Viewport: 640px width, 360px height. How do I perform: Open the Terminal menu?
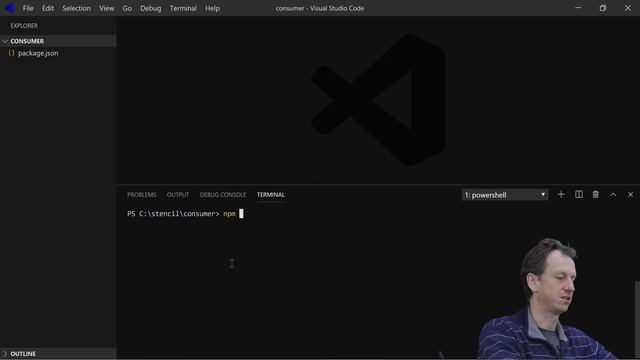click(183, 8)
